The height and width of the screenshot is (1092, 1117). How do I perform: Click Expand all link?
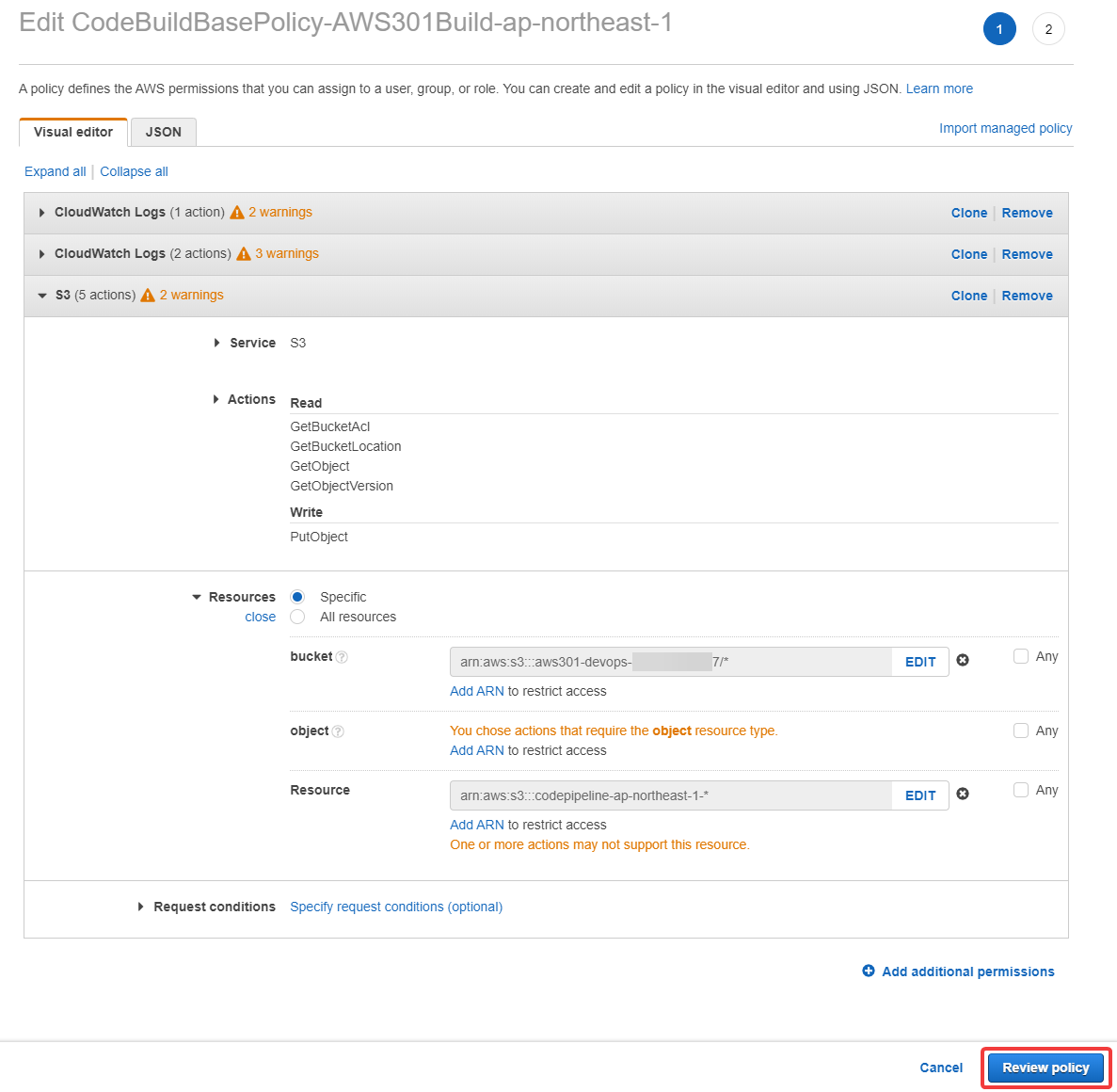(55, 171)
